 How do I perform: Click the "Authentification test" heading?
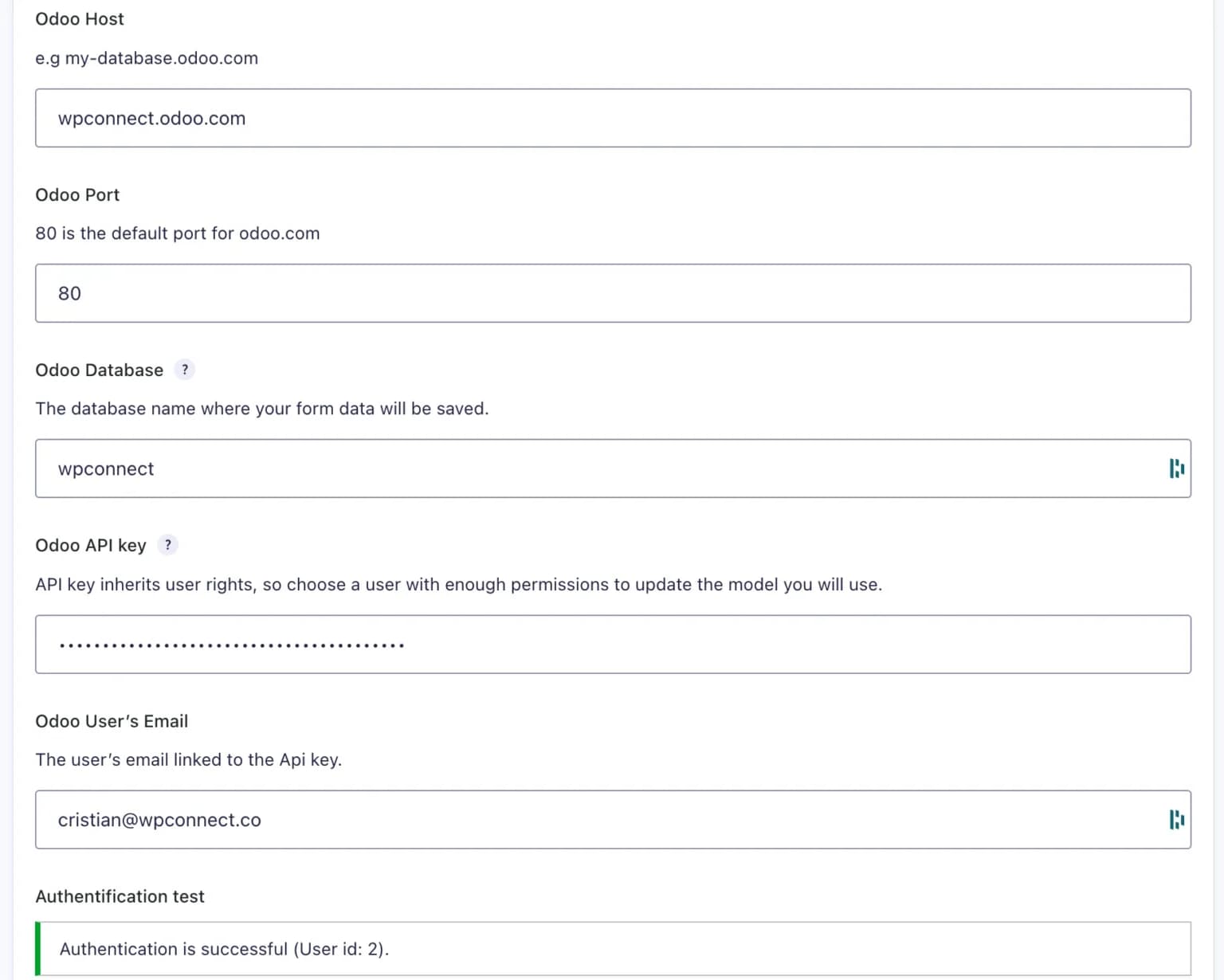click(x=120, y=896)
